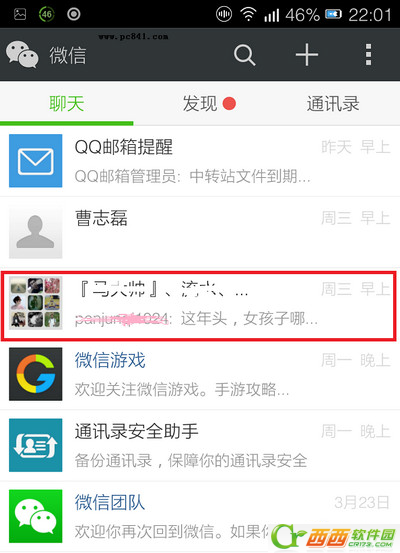Open the 微信游戏 G logo icon
400x553 pixels.
point(36,374)
